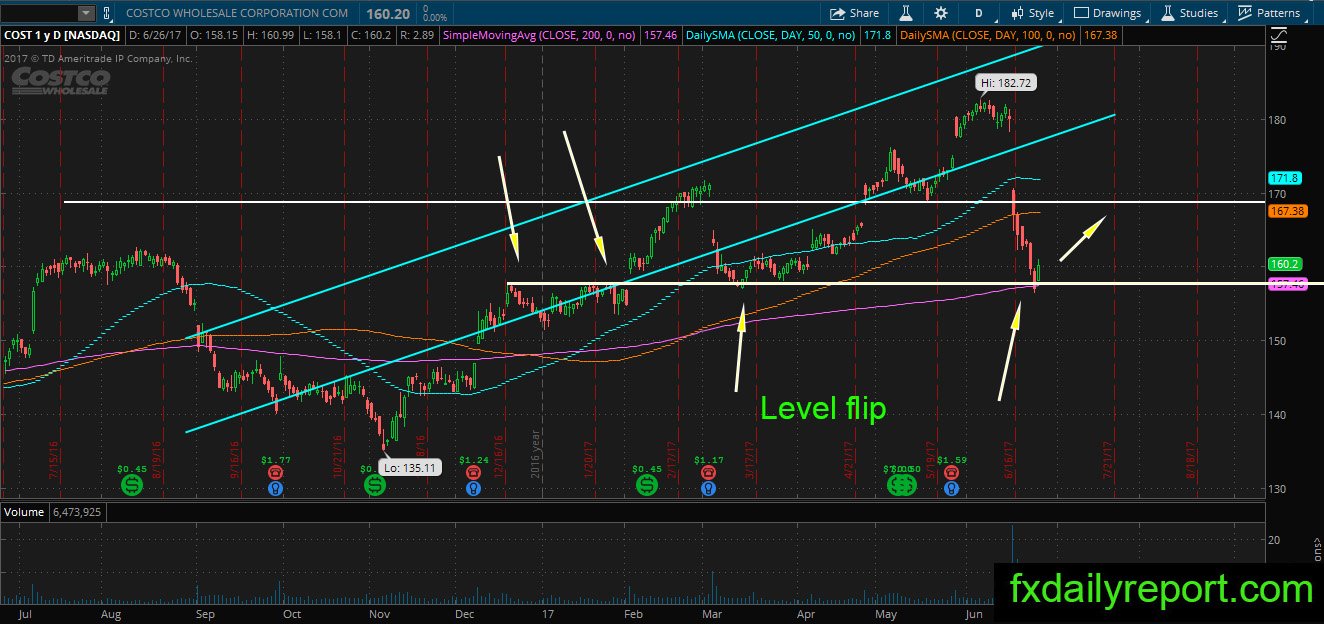Click the green dividend icon beside Lo: 135.11
Viewport: 1324px width, 624px height.
point(374,485)
